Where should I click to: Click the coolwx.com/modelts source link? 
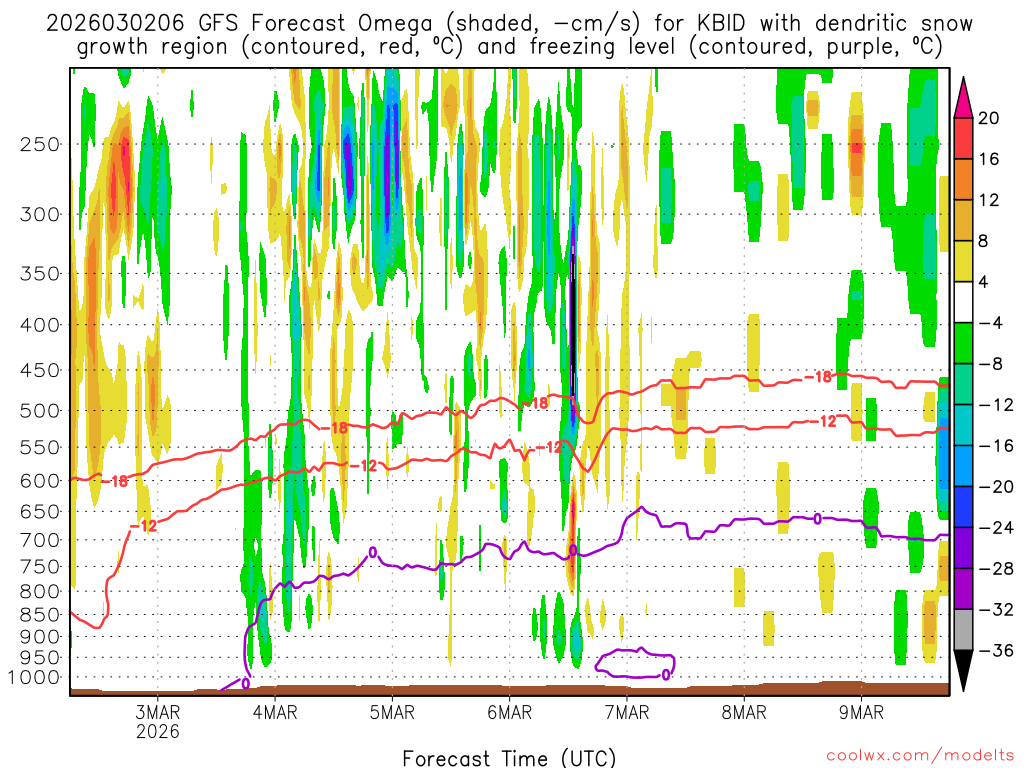tap(920, 756)
